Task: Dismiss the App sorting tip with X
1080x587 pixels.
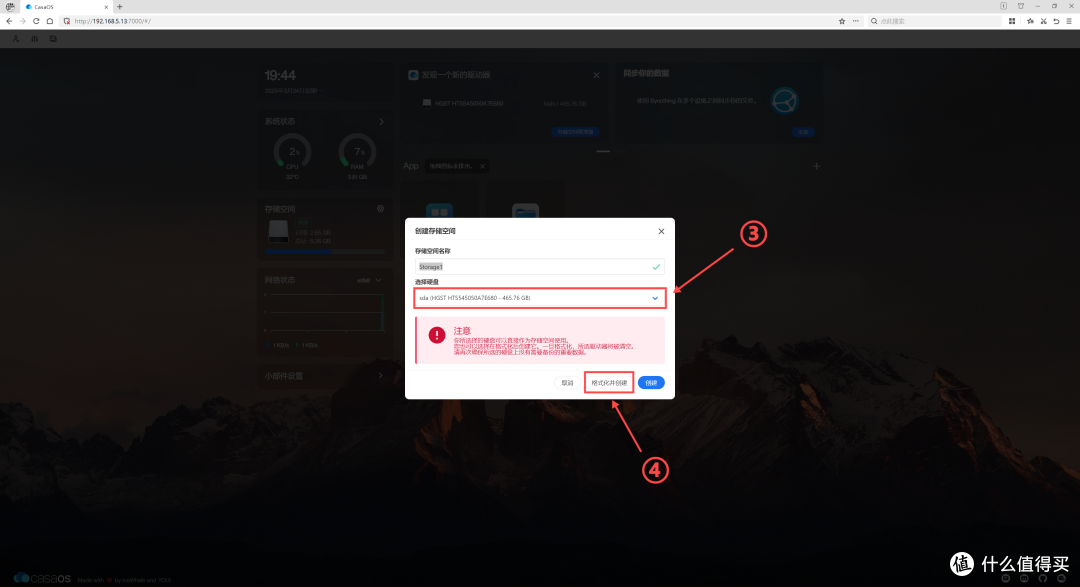Action: tap(482, 166)
